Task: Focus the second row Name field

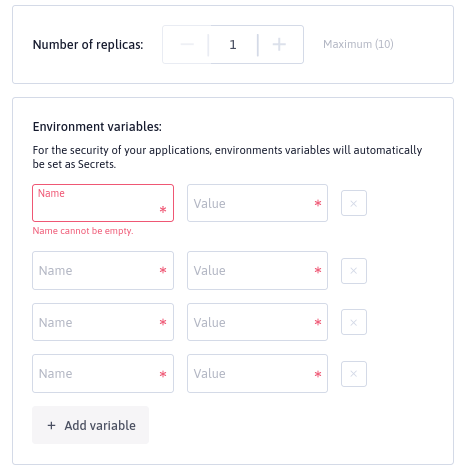Action: tap(103, 270)
